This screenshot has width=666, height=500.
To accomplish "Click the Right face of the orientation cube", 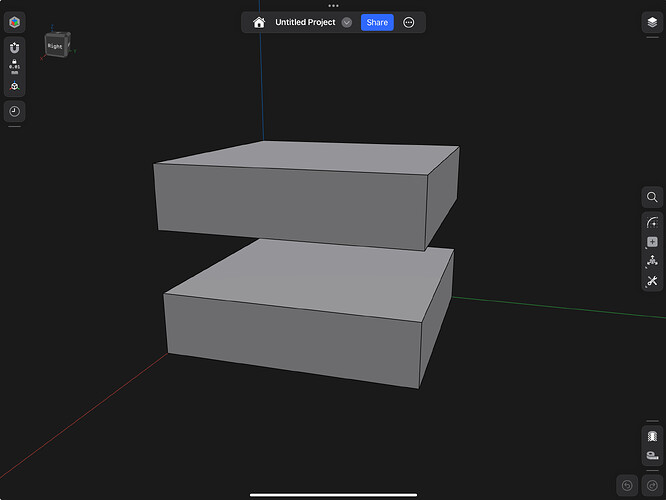I will pyautogui.click(x=55, y=46).
